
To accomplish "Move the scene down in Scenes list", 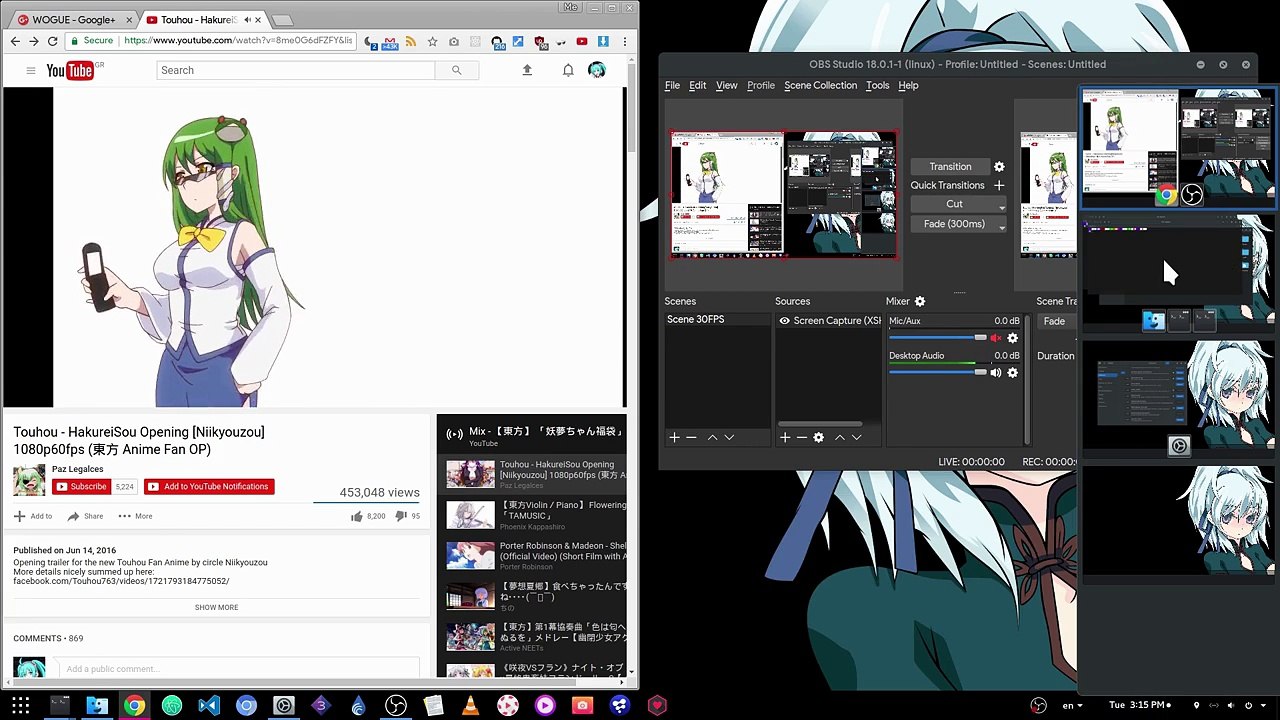I will click(729, 437).
